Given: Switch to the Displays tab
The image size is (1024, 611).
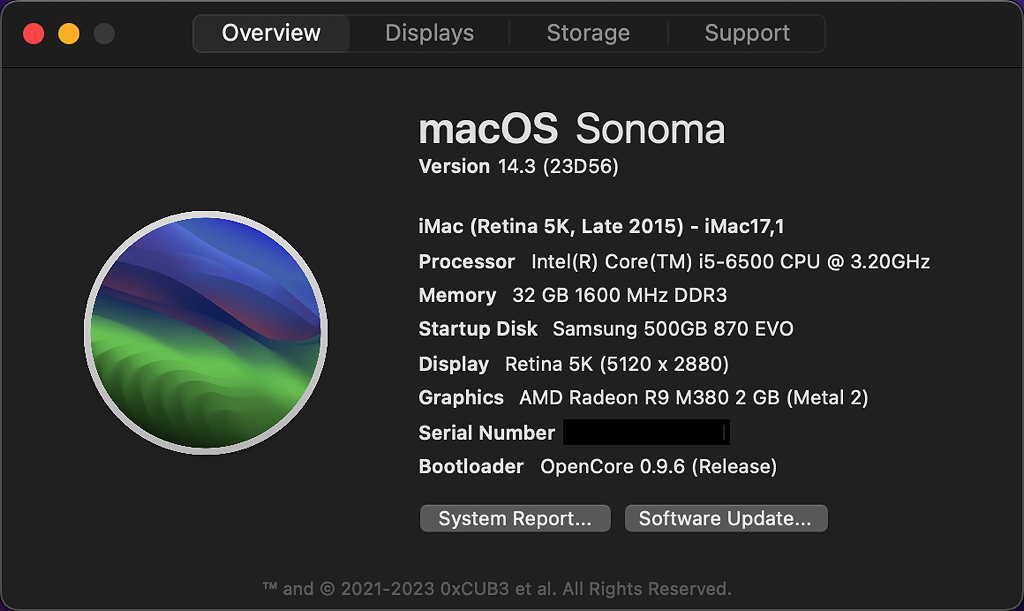Looking at the screenshot, I should [x=428, y=33].
